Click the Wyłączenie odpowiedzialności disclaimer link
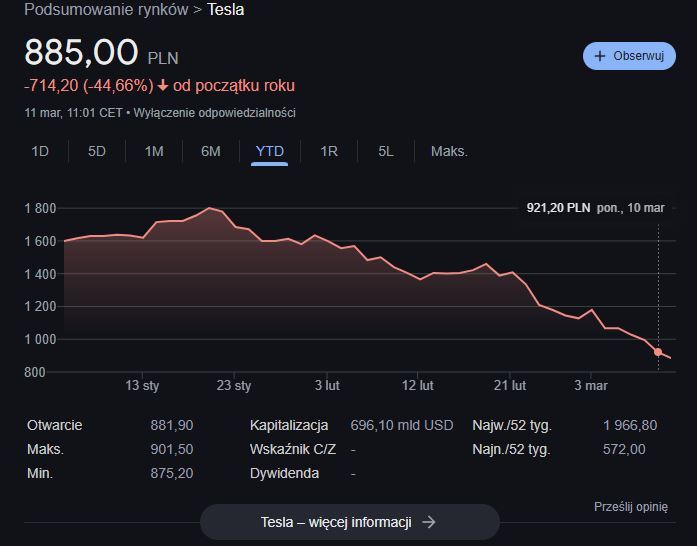Viewport: 697px width, 546px height. 214,113
